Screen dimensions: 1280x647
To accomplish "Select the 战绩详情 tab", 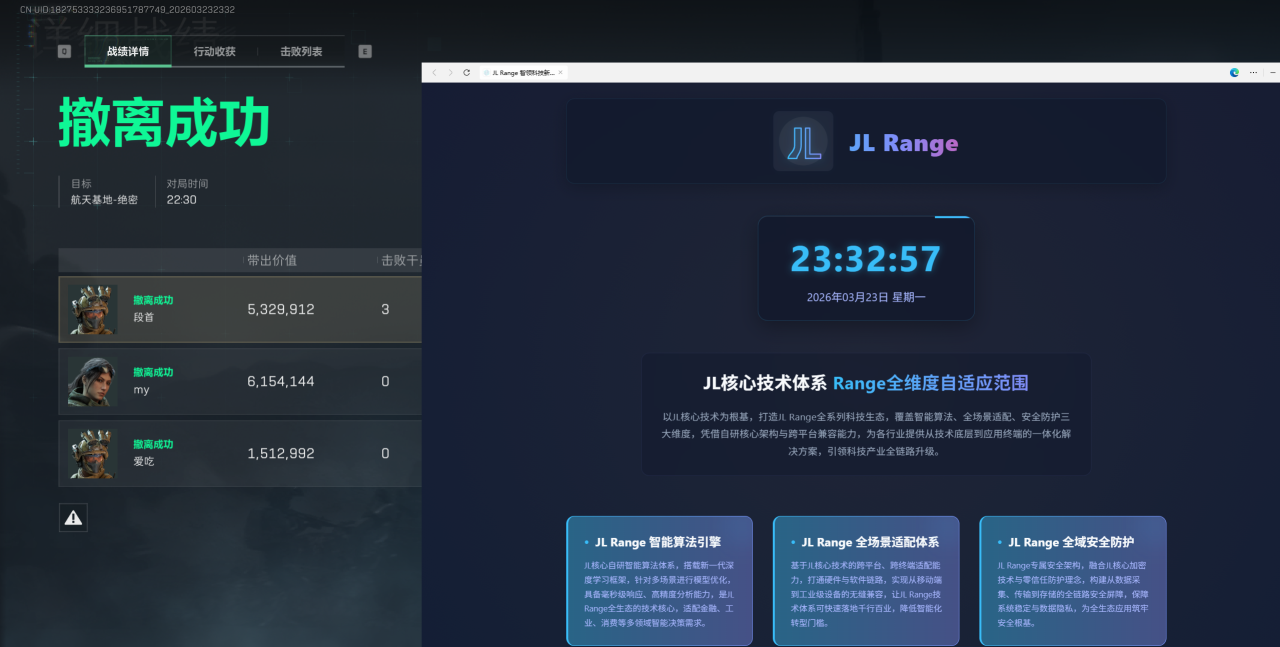I will (x=128, y=52).
